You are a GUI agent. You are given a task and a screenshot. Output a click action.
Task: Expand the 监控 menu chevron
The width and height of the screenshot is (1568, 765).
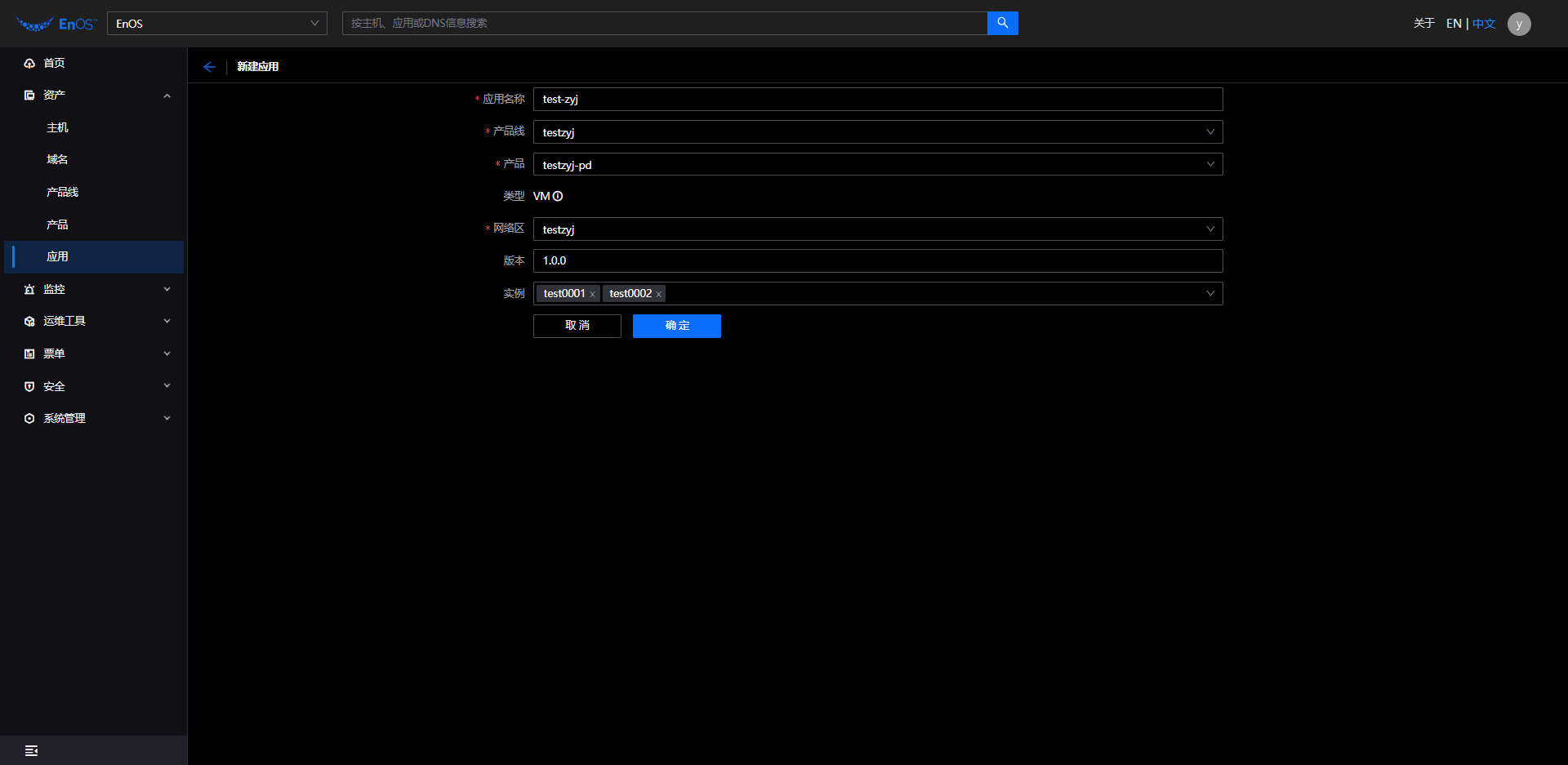click(167, 289)
